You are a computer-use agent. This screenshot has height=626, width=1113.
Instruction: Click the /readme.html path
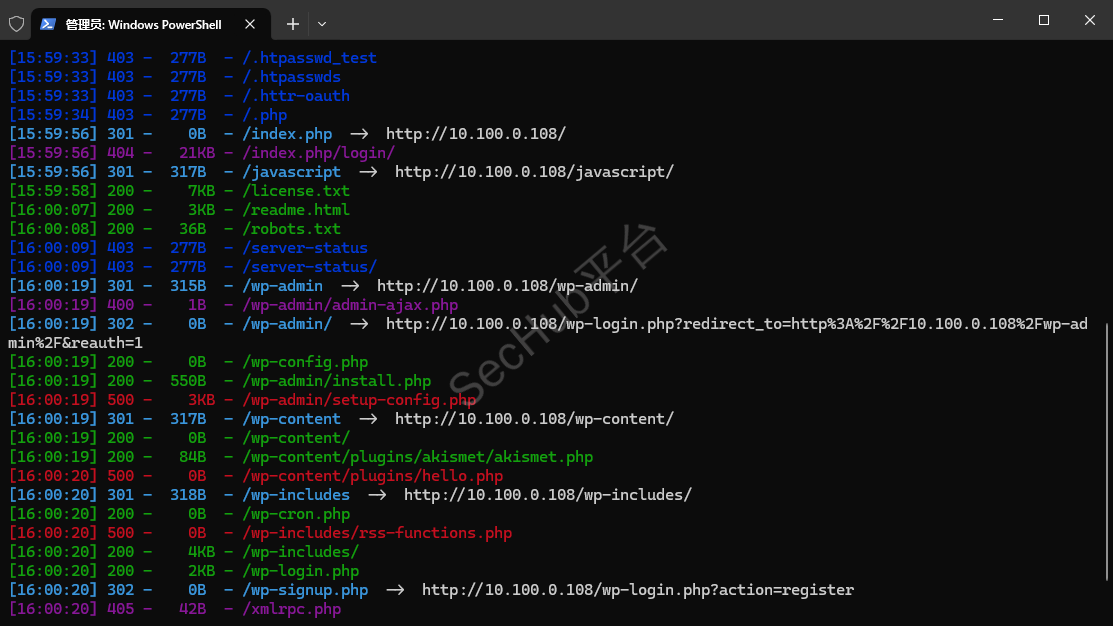tap(296, 210)
